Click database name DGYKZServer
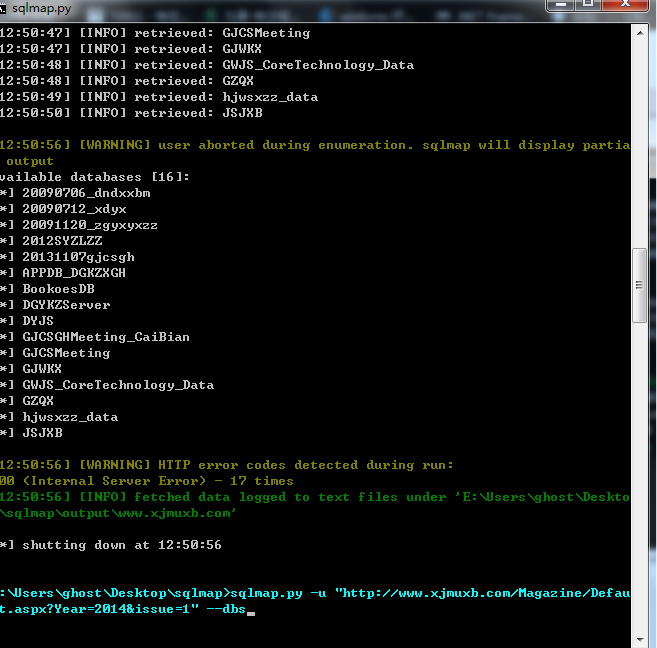This screenshot has height=648, width=657. [66, 305]
